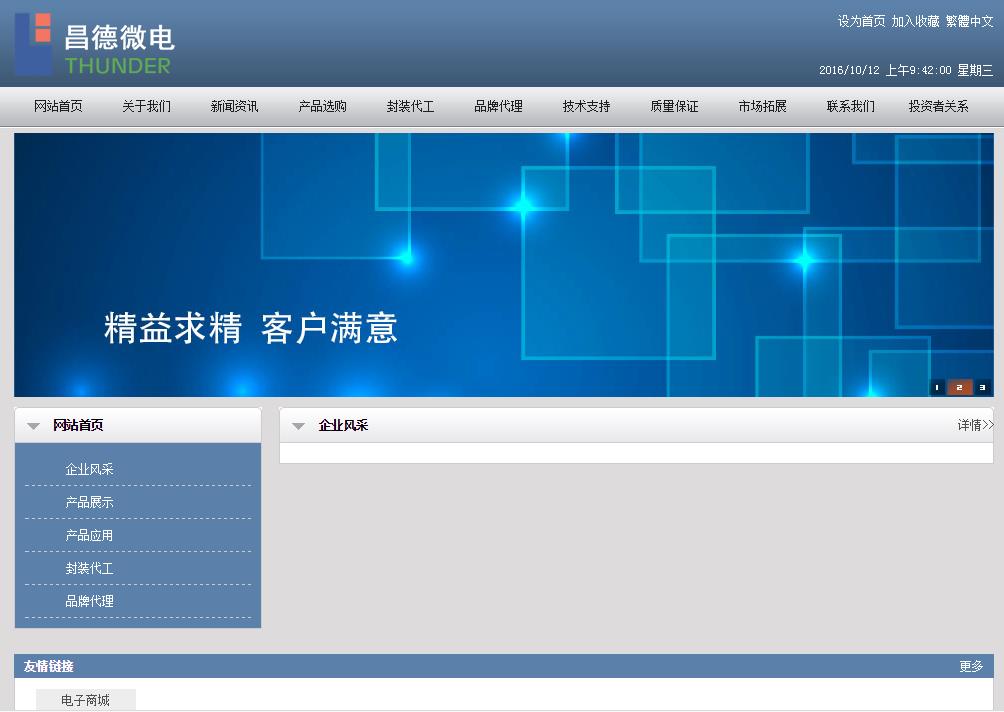Image resolution: width=1004 pixels, height=712 pixels.
Task: Click 更多 in the 友情链接 bar
Action: pyautogui.click(x=971, y=667)
